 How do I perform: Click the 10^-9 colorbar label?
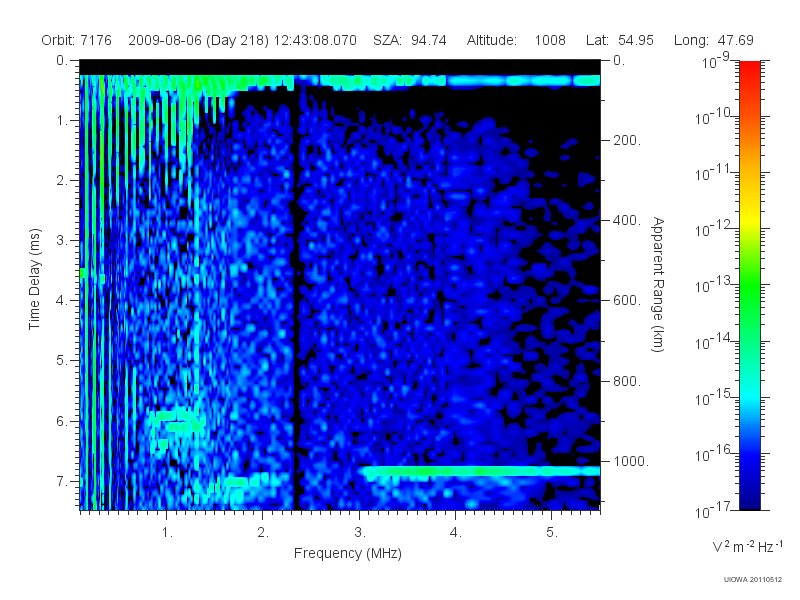pos(716,61)
